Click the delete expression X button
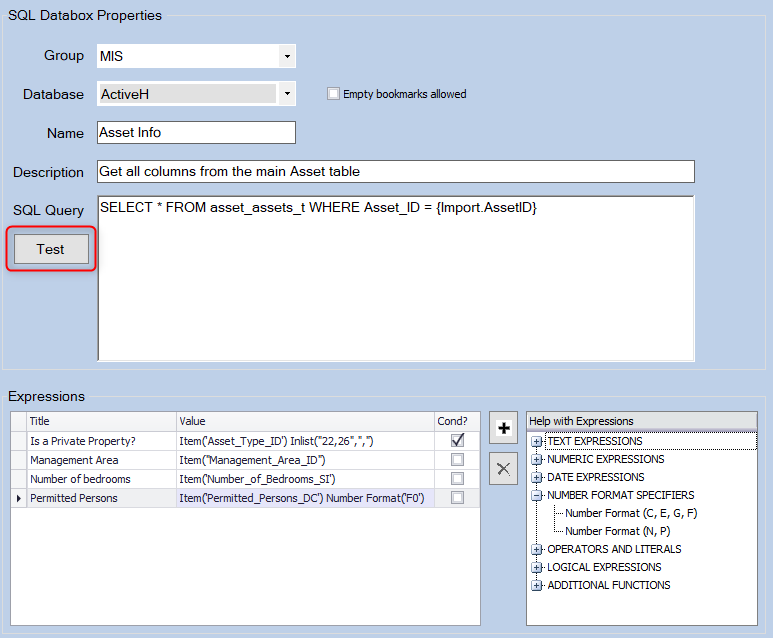Image resolution: width=773 pixels, height=638 pixels. tap(505, 466)
